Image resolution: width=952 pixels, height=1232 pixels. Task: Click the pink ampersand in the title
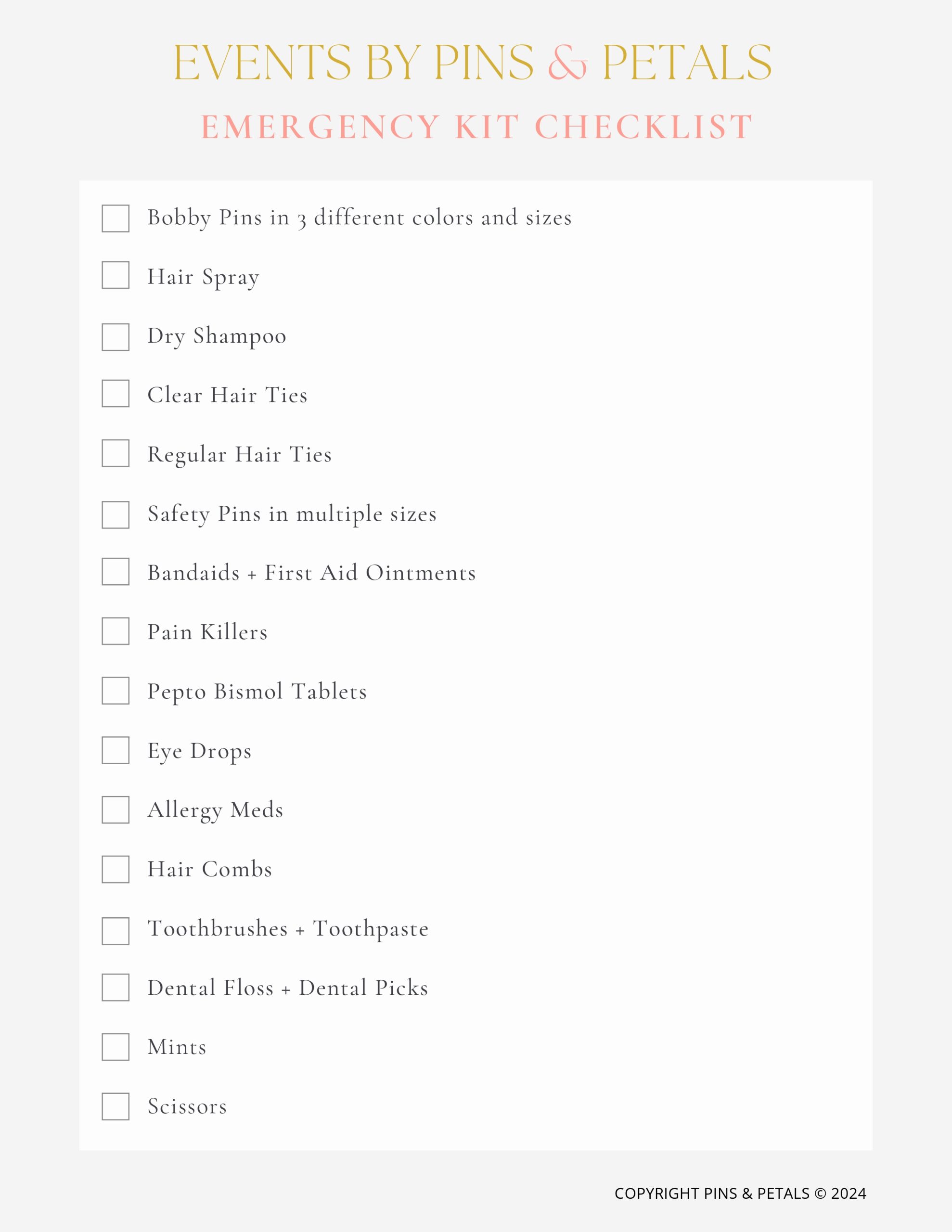click(567, 62)
